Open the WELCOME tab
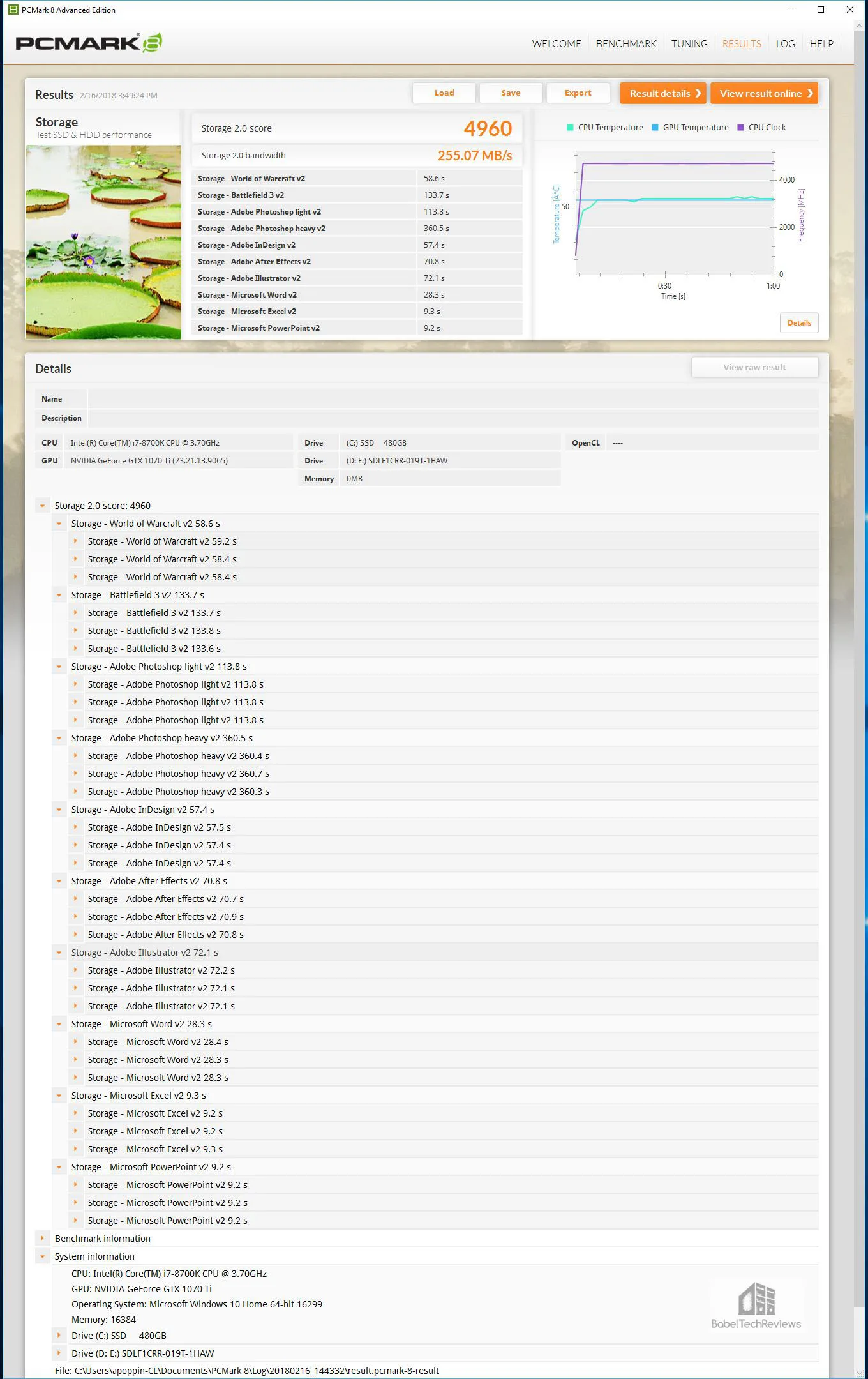The height and width of the screenshot is (1379, 868). [557, 43]
